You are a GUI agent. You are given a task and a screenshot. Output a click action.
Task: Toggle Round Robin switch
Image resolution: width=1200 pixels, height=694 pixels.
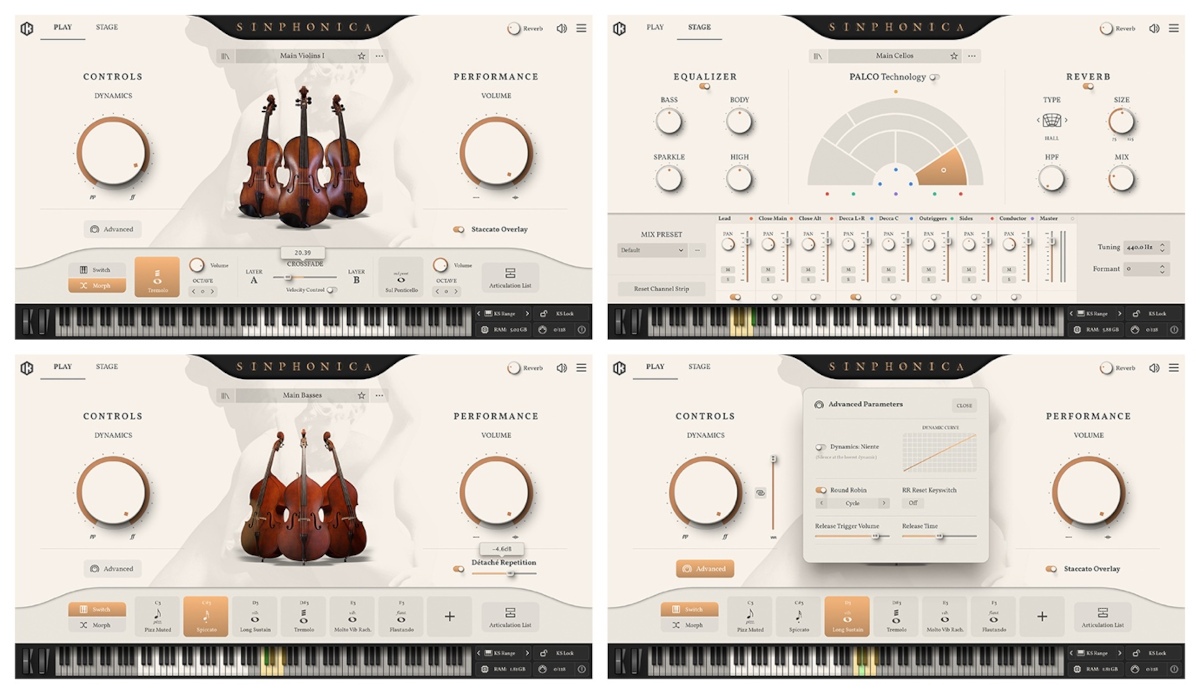821,490
